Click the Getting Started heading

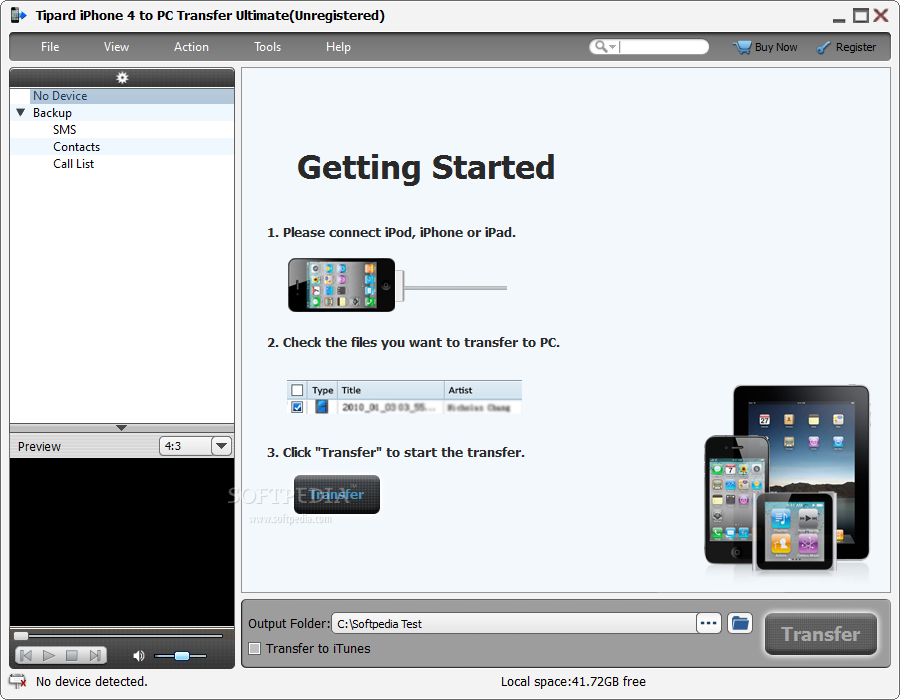coord(426,168)
